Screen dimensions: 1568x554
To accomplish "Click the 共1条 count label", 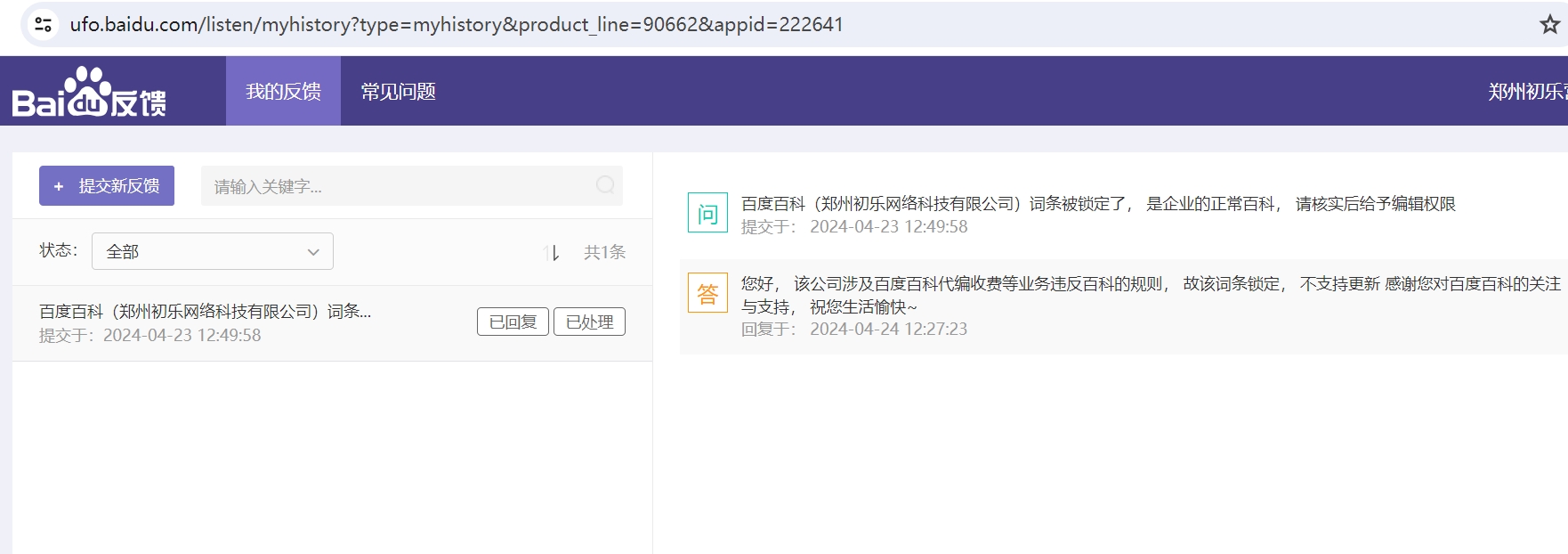I will (604, 252).
